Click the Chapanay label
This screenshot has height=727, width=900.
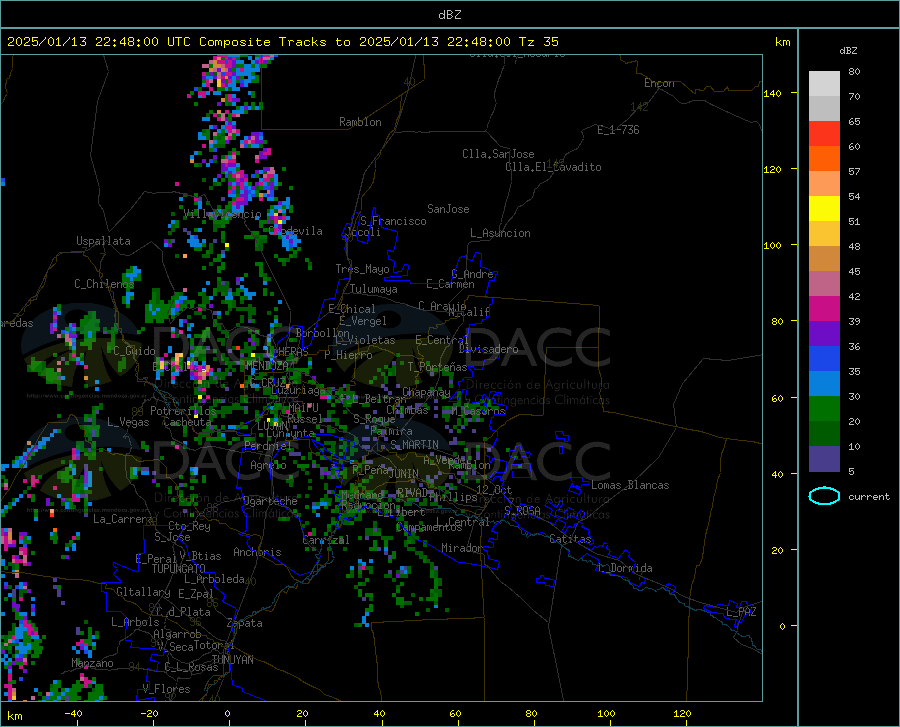pos(426,392)
